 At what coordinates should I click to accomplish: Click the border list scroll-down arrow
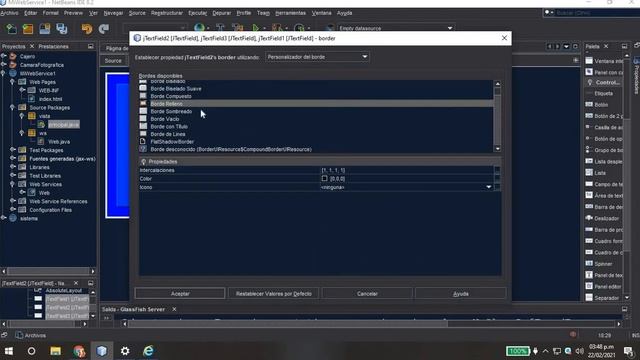[x=497, y=149]
